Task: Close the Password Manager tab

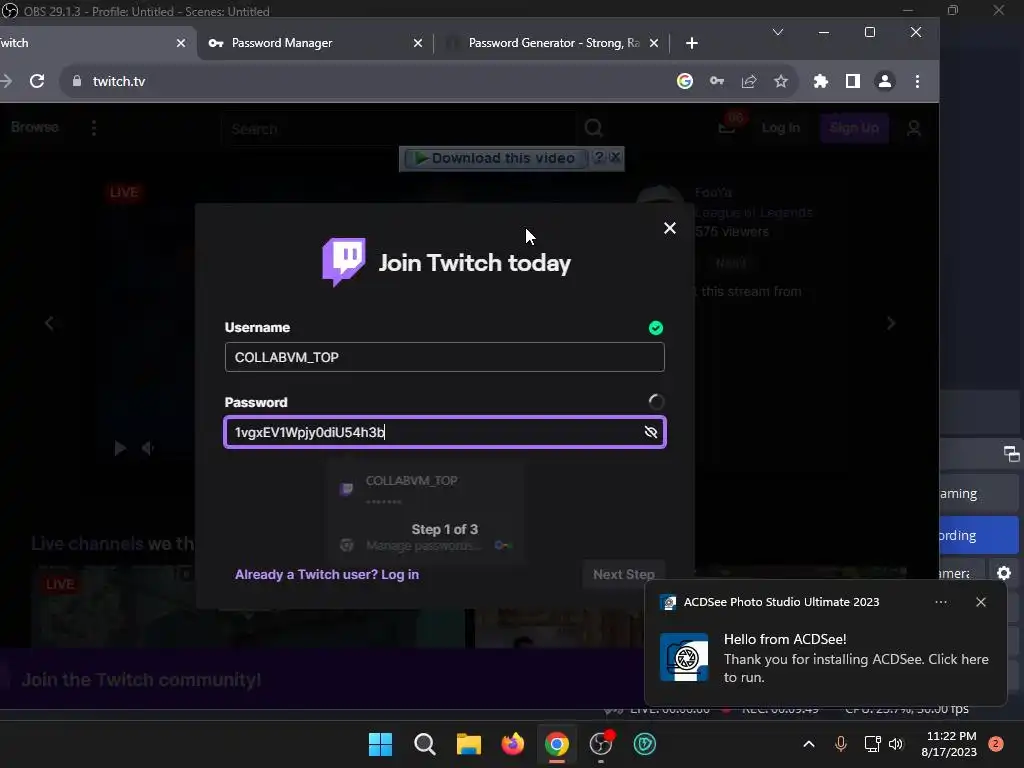Action: [x=418, y=43]
